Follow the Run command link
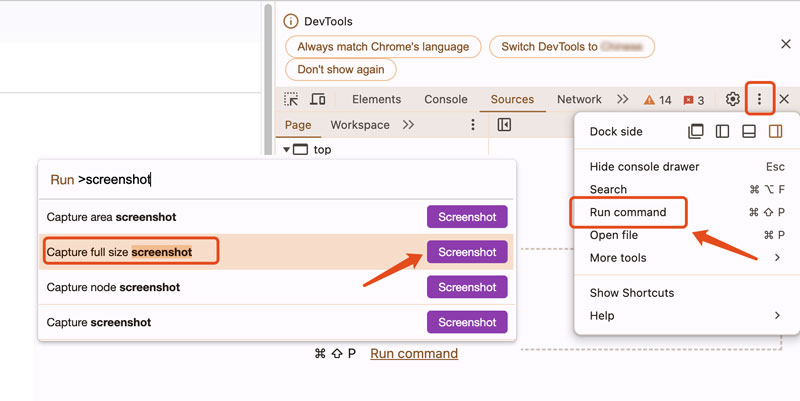 coord(414,354)
